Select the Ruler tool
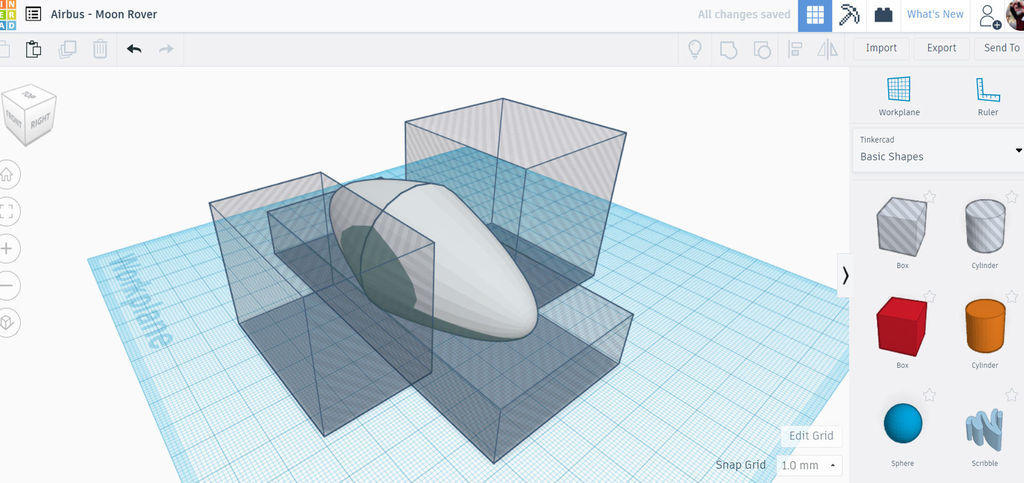The height and width of the screenshot is (483, 1024). point(987,96)
